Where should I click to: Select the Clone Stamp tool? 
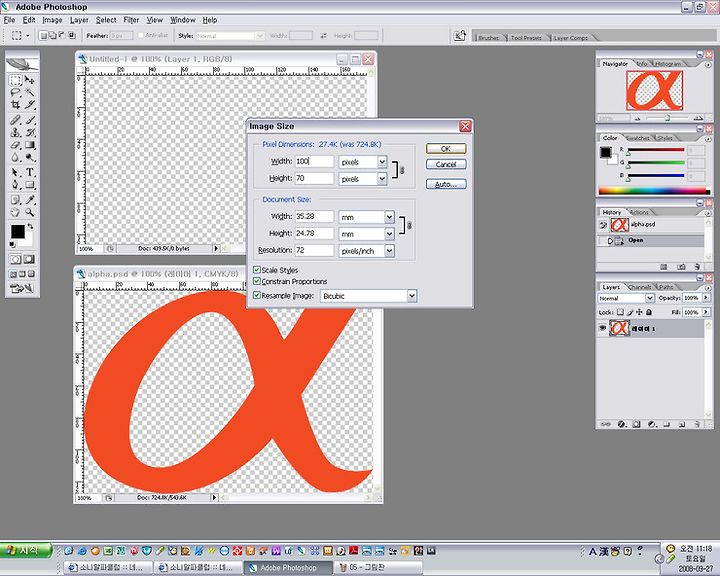(x=16, y=133)
